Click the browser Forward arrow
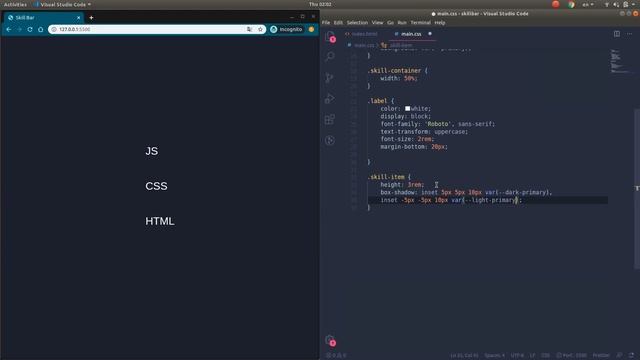Image resolution: width=640 pixels, height=360 pixels. (19, 29)
